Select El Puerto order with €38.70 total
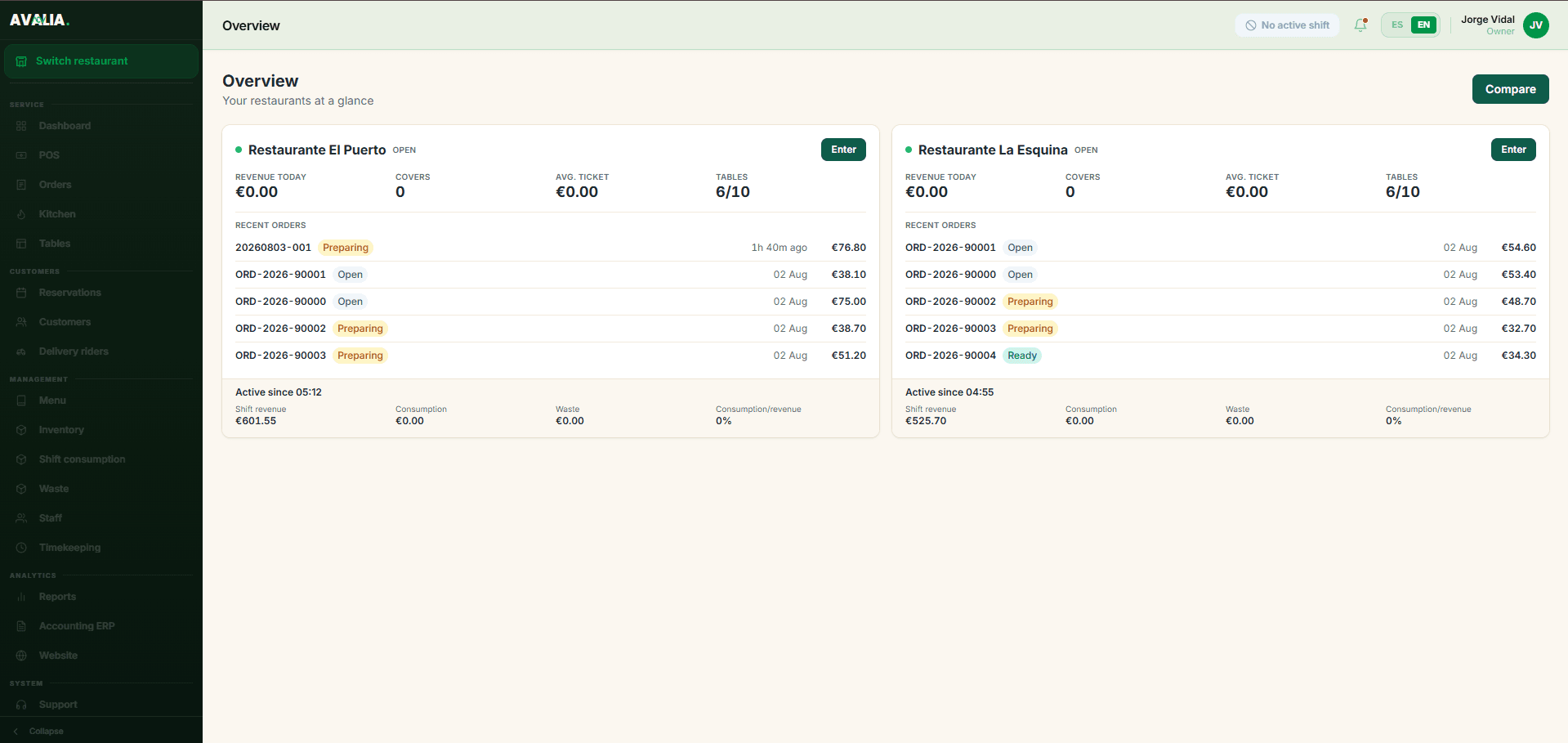Screen dimensions: 1568x743 tap(551, 329)
